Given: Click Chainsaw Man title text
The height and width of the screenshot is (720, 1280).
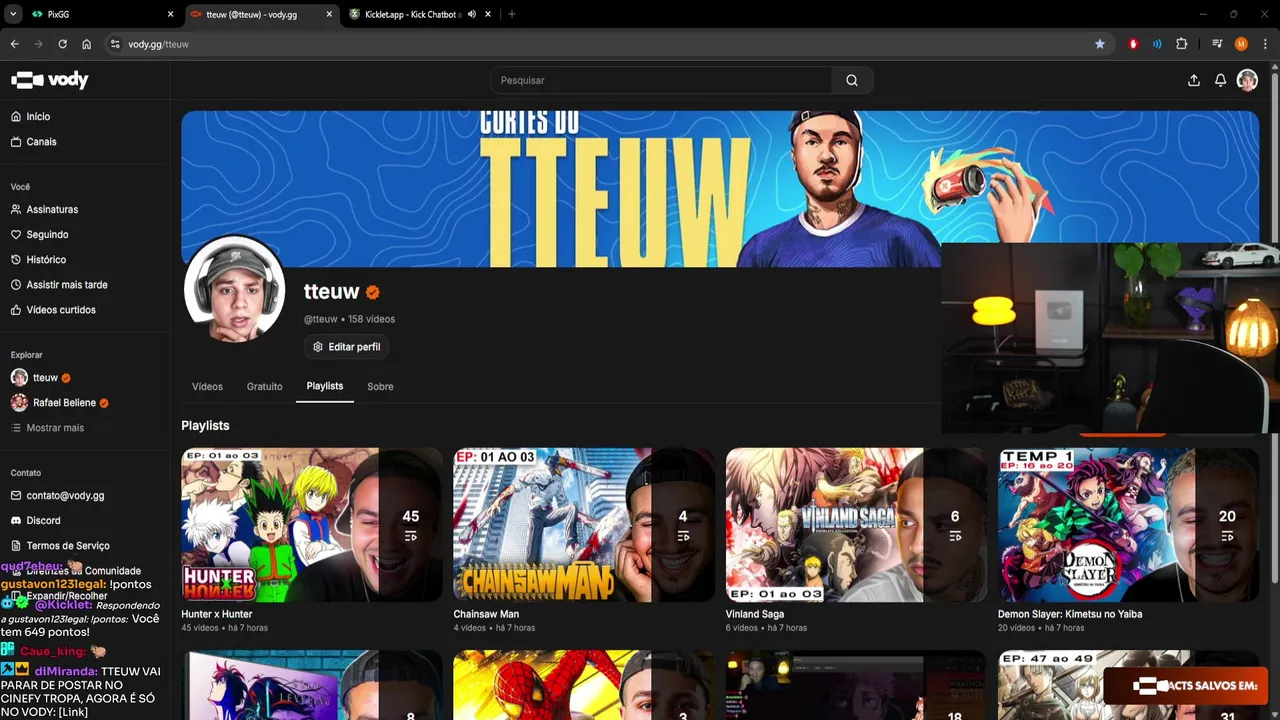Looking at the screenshot, I should pos(486,614).
